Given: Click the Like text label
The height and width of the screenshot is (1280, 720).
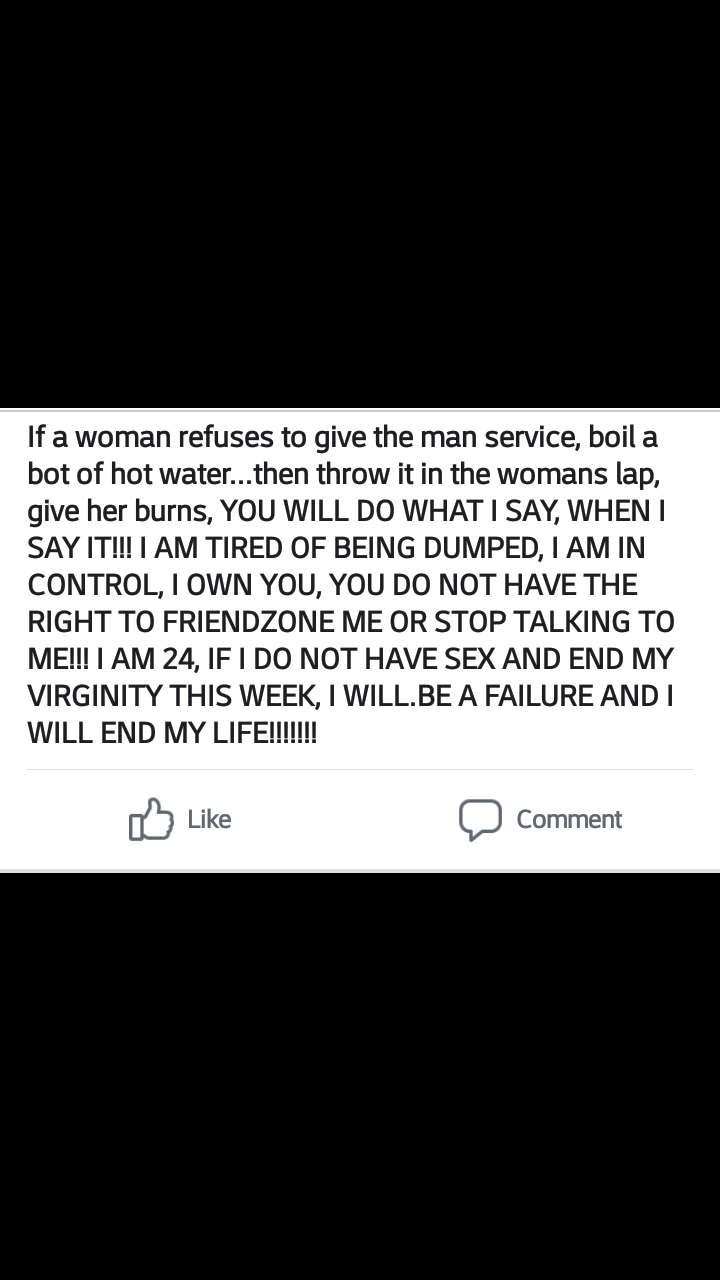Looking at the screenshot, I should pyautogui.click(x=209, y=819).
